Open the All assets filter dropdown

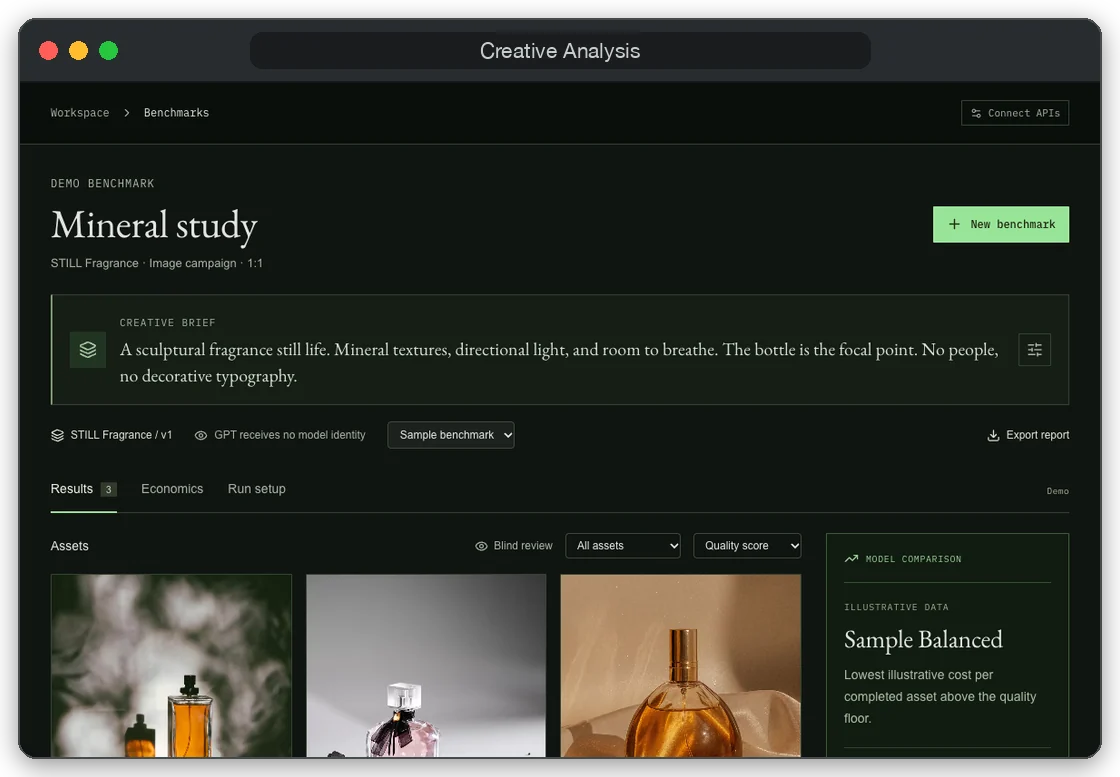coord(623,546)
